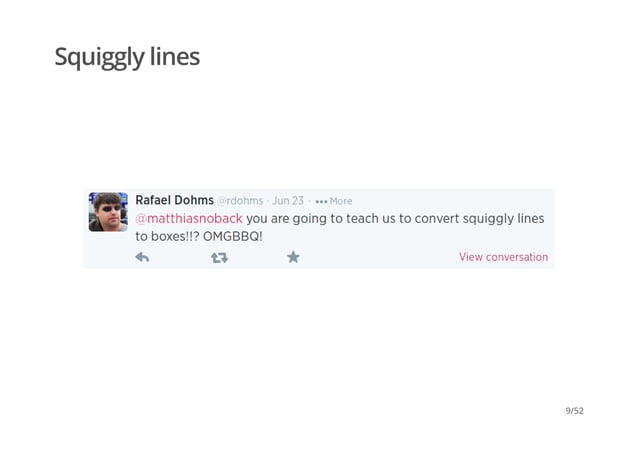Open the View conversation link

tap(503, 257)
